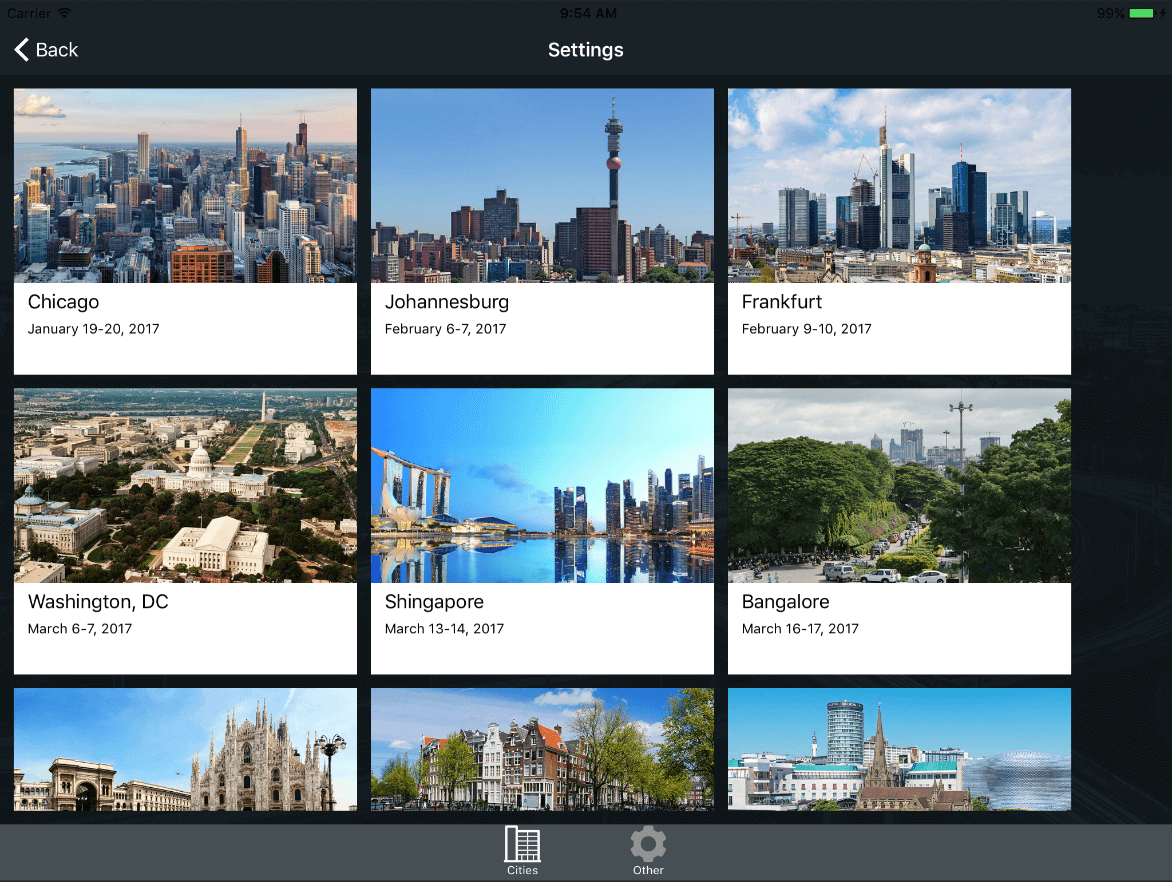Image resolution: width=1172 pixels, height=882 pixels.
Task: Select the Johannesburg city title
Action: (447, 302)
